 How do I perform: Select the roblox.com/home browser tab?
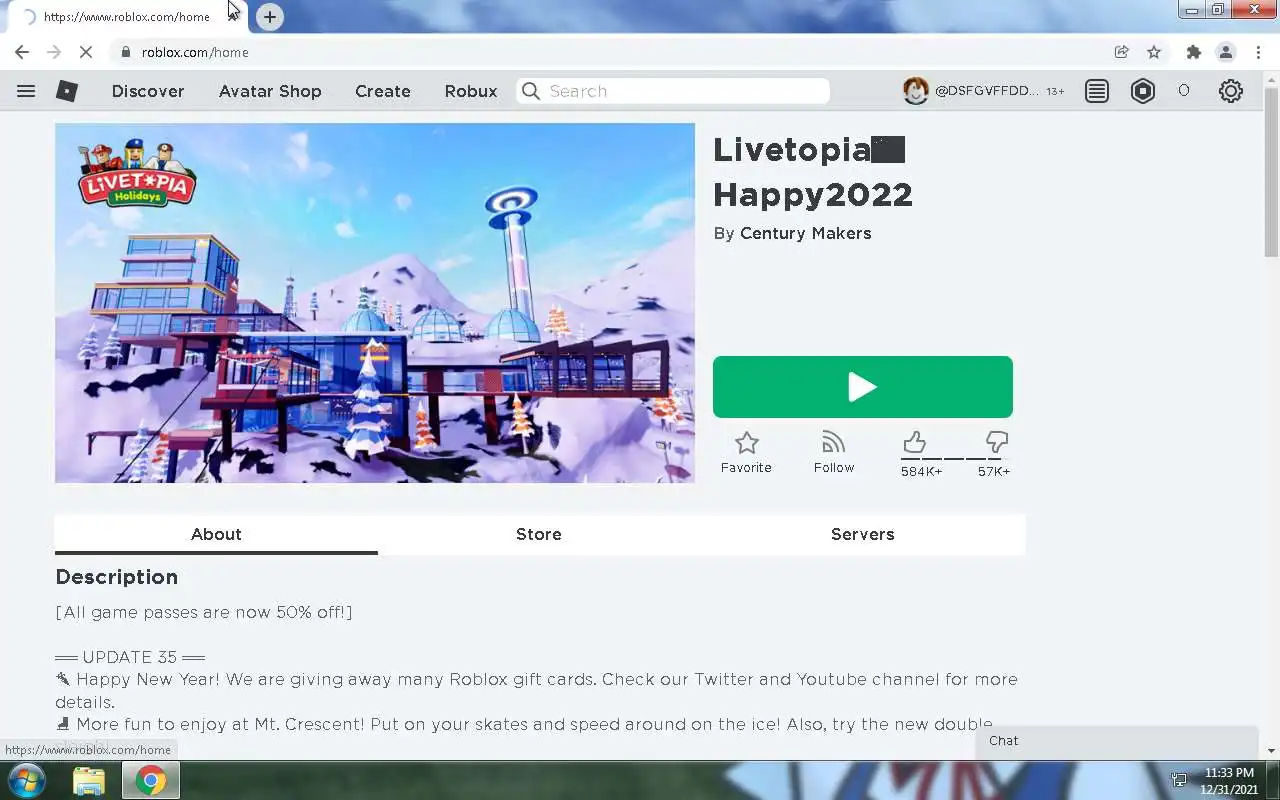[125, 17]
